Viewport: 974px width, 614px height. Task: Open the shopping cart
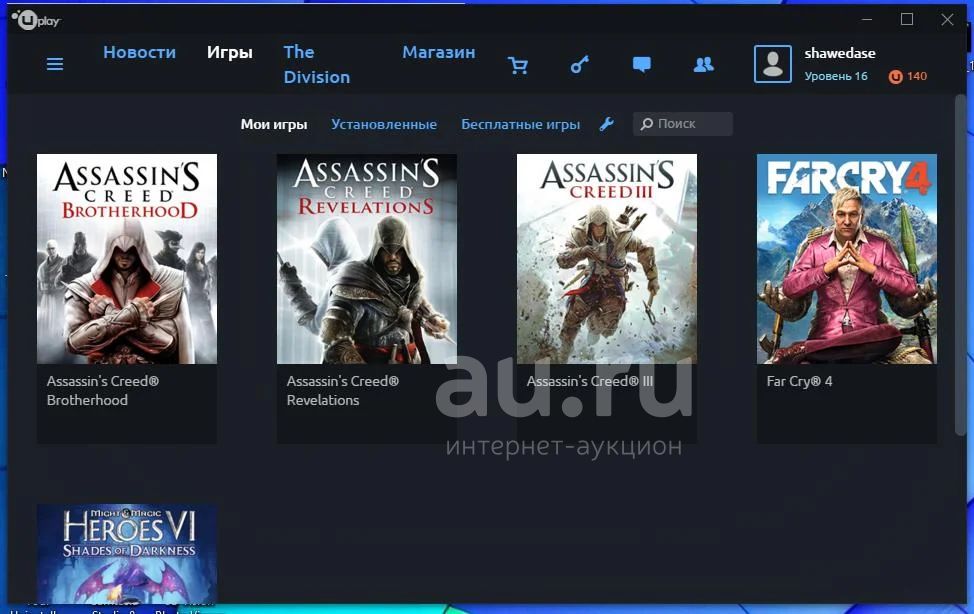click(x=517, y=65)
